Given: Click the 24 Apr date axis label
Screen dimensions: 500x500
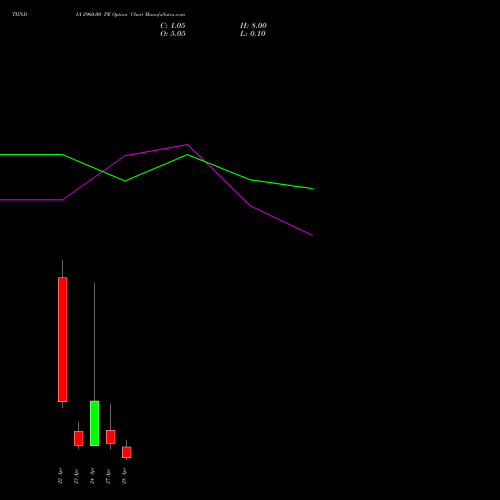Looking at the screenshot, I should pyautogui.click(x=92, y=476).
